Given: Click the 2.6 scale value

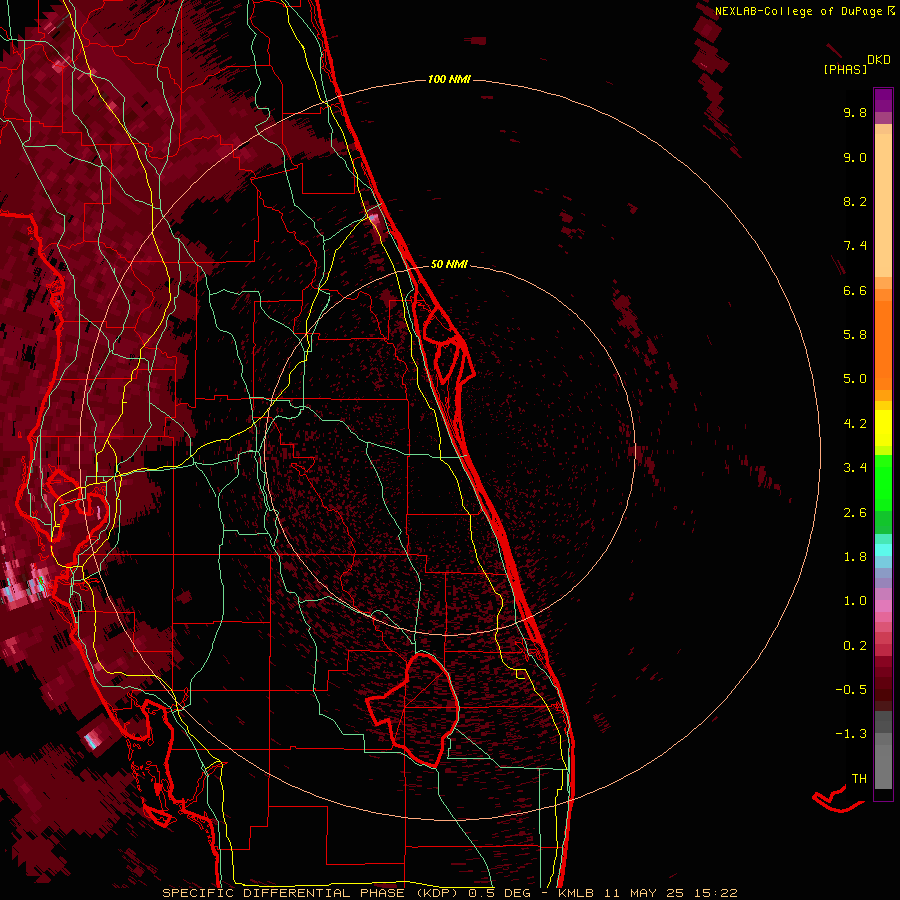Looking at the screenshot, I should tap(855, 513).
